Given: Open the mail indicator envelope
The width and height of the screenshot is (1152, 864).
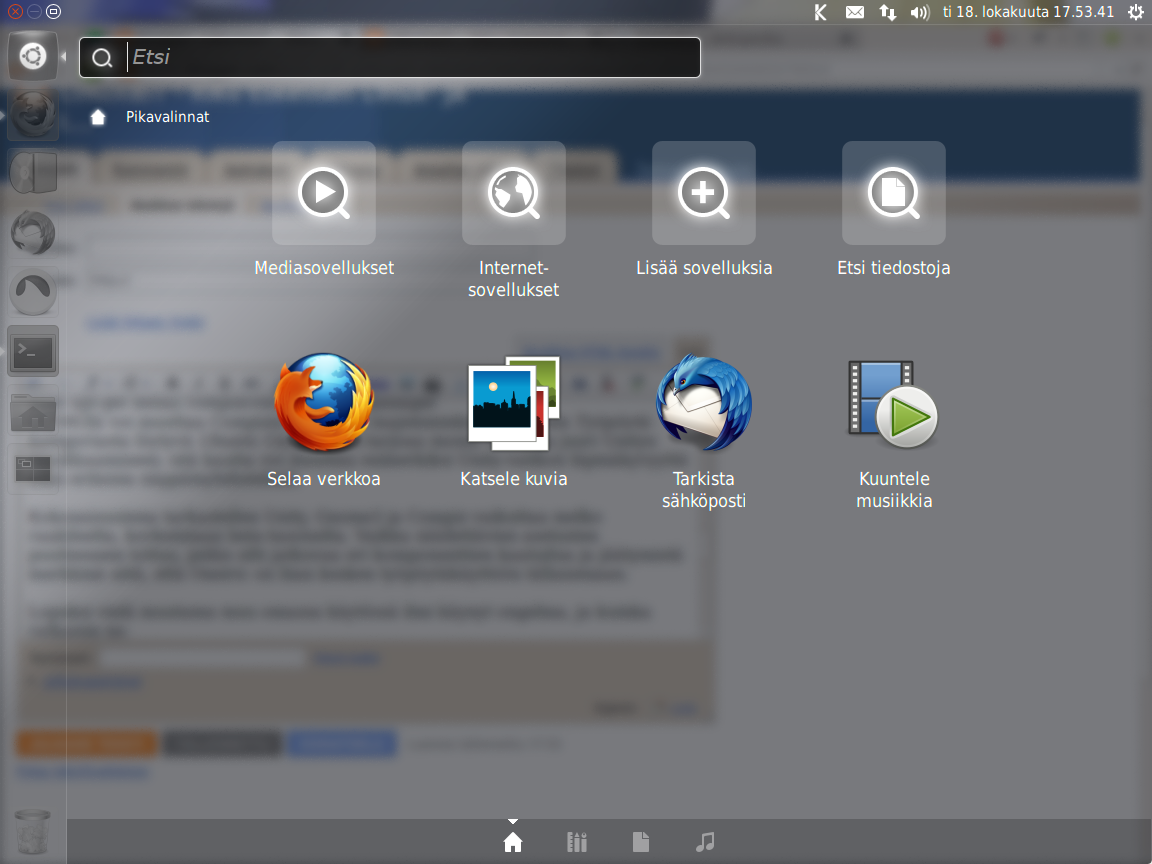Looking at the screenshot, I should coord(854,12).
